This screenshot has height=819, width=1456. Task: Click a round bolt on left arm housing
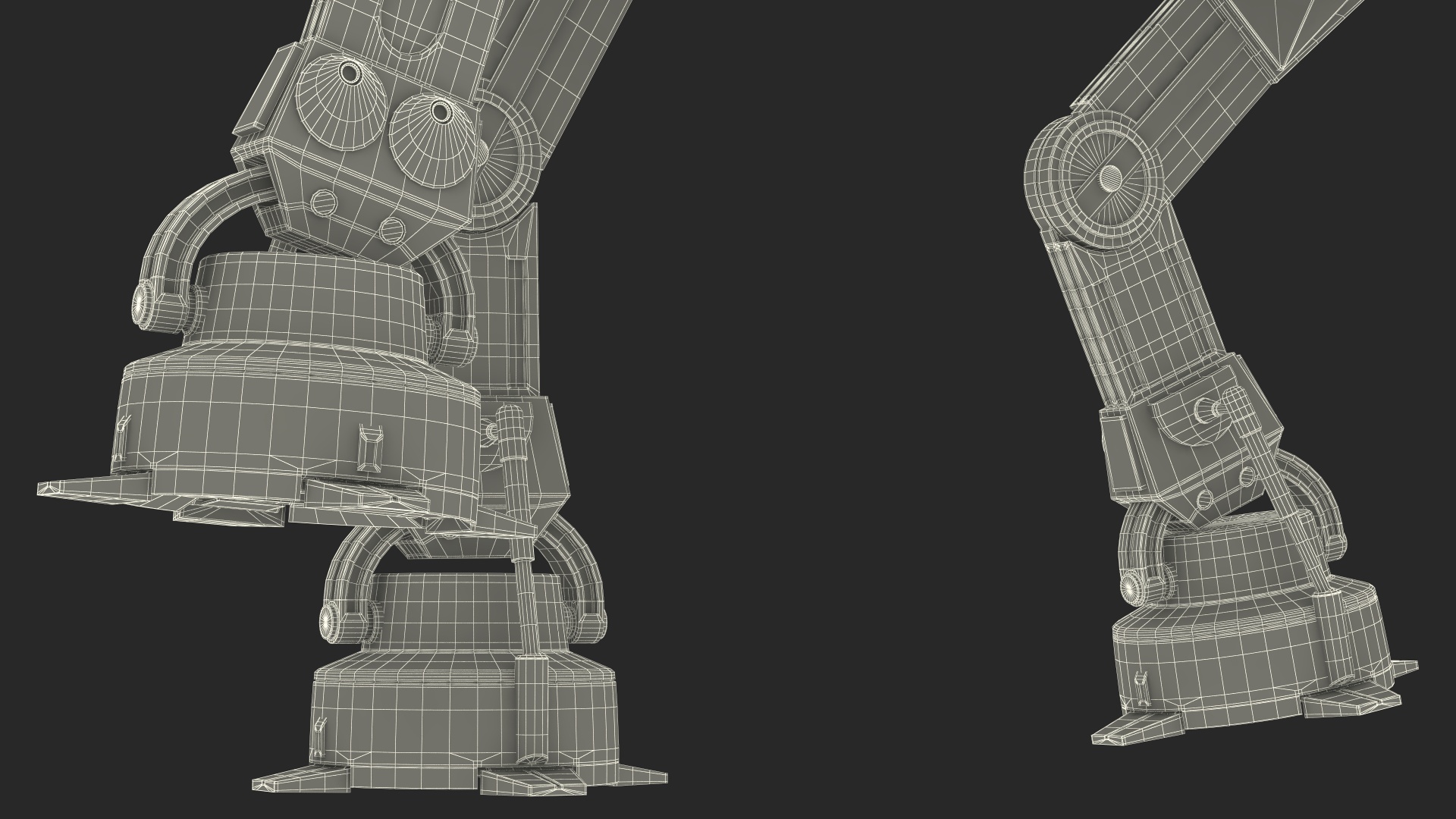click(323, 202)
